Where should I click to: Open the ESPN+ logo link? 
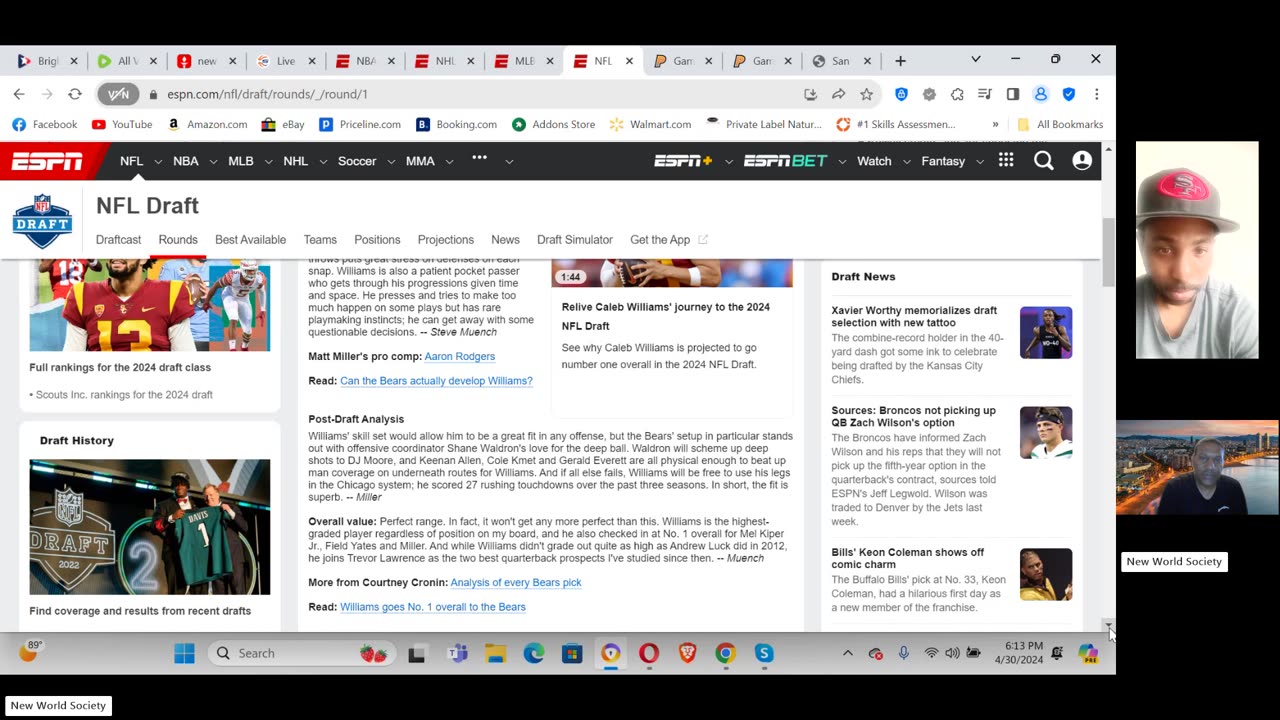(x=684, y=161)
